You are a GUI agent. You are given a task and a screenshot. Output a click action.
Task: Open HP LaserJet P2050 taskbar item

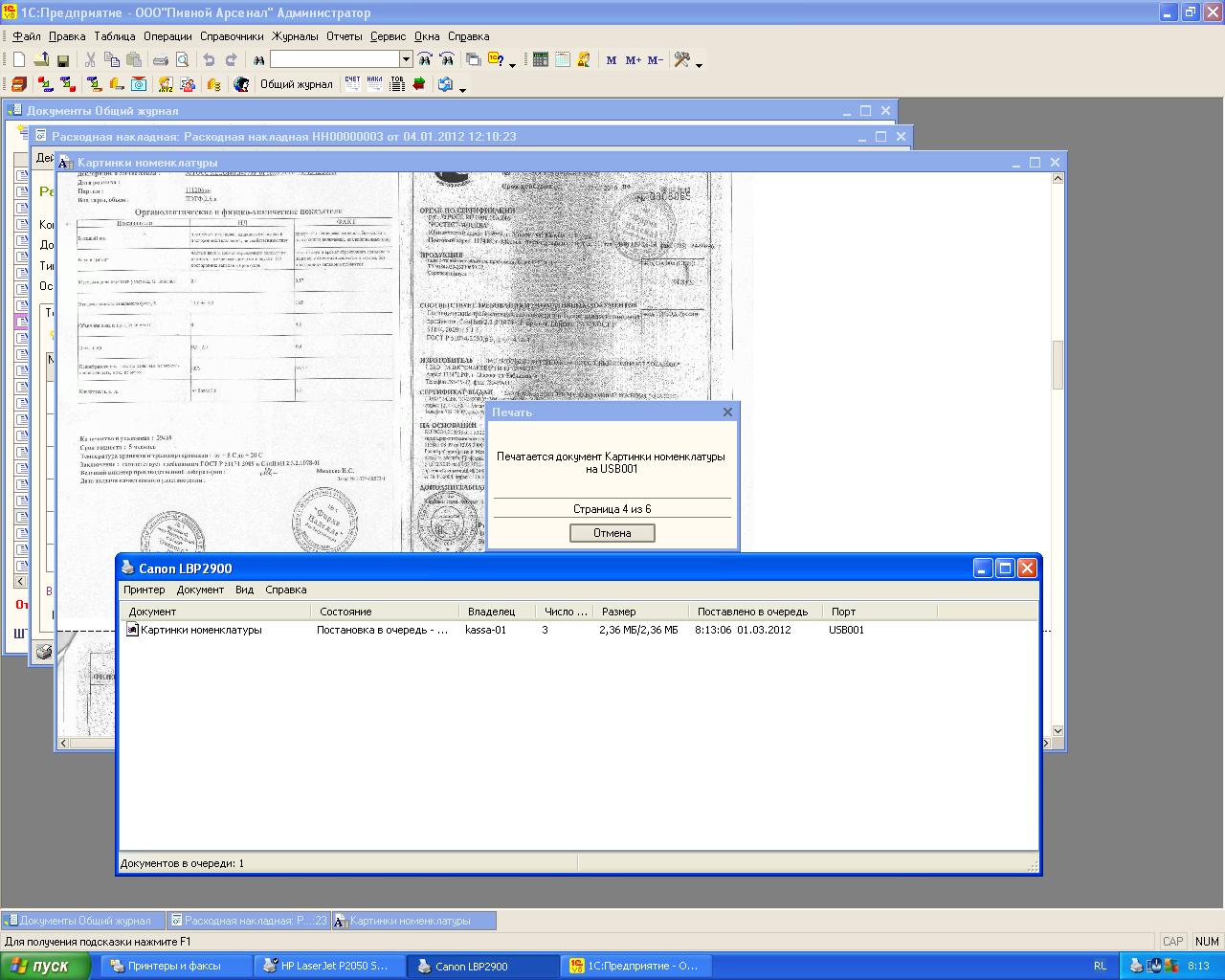(x=331, y=966)
